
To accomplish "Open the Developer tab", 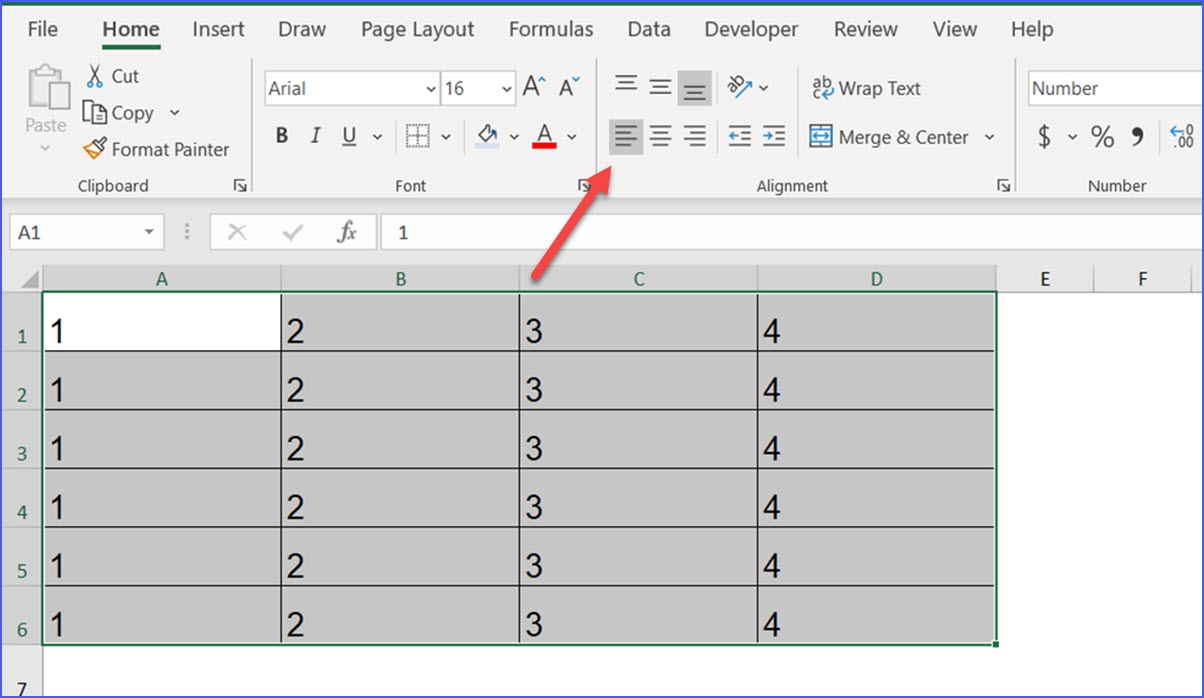I will [x=751, y=29].
